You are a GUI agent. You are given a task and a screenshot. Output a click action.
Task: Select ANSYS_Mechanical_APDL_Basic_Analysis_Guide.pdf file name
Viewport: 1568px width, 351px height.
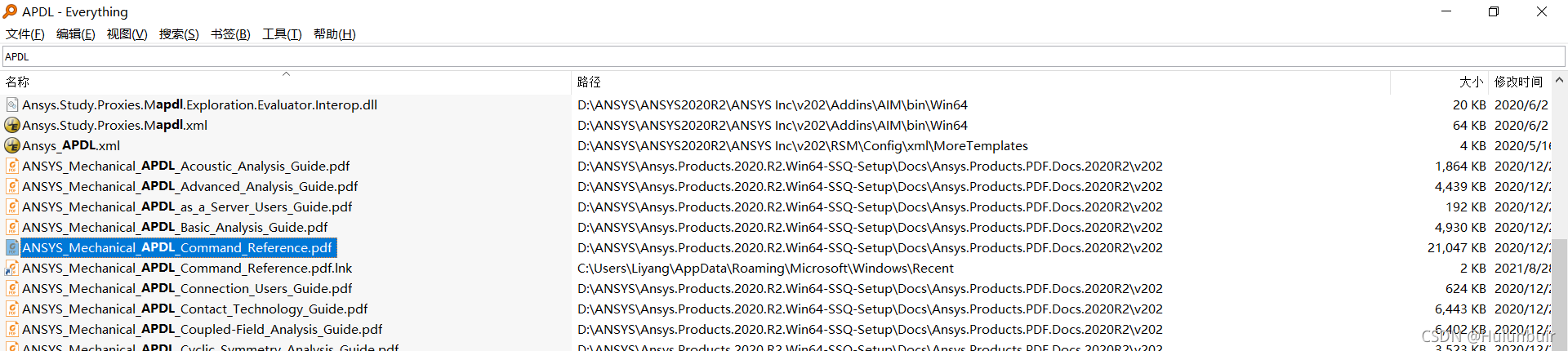point(175,227)
